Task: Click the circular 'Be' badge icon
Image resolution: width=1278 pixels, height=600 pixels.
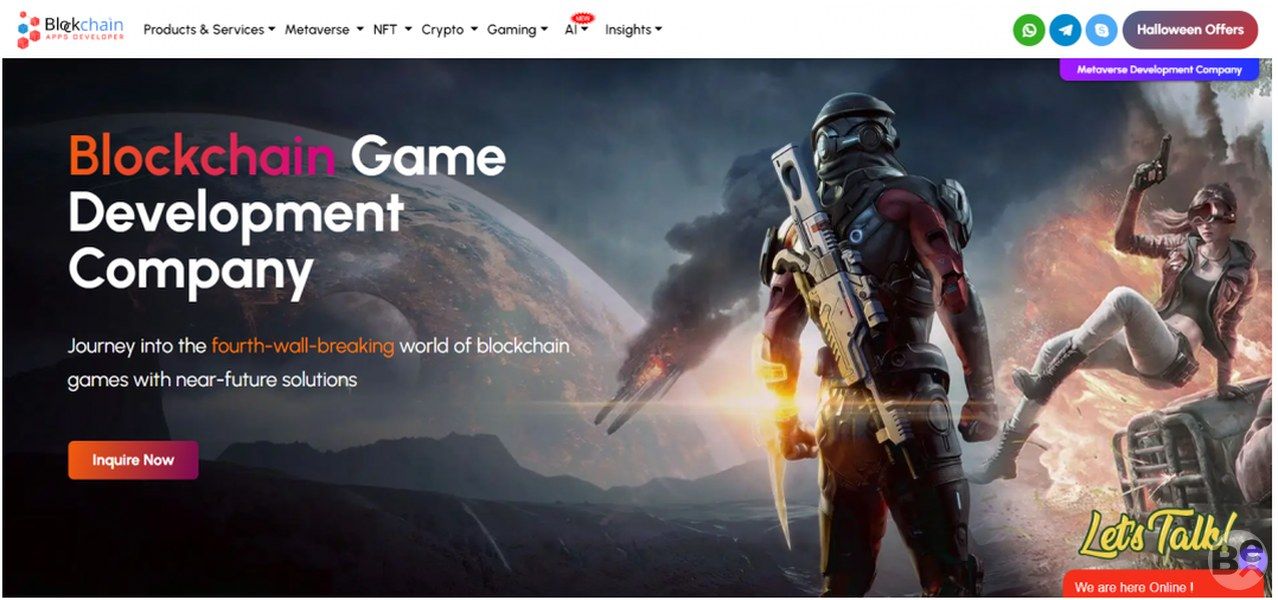Action: tap(1238, 559)
